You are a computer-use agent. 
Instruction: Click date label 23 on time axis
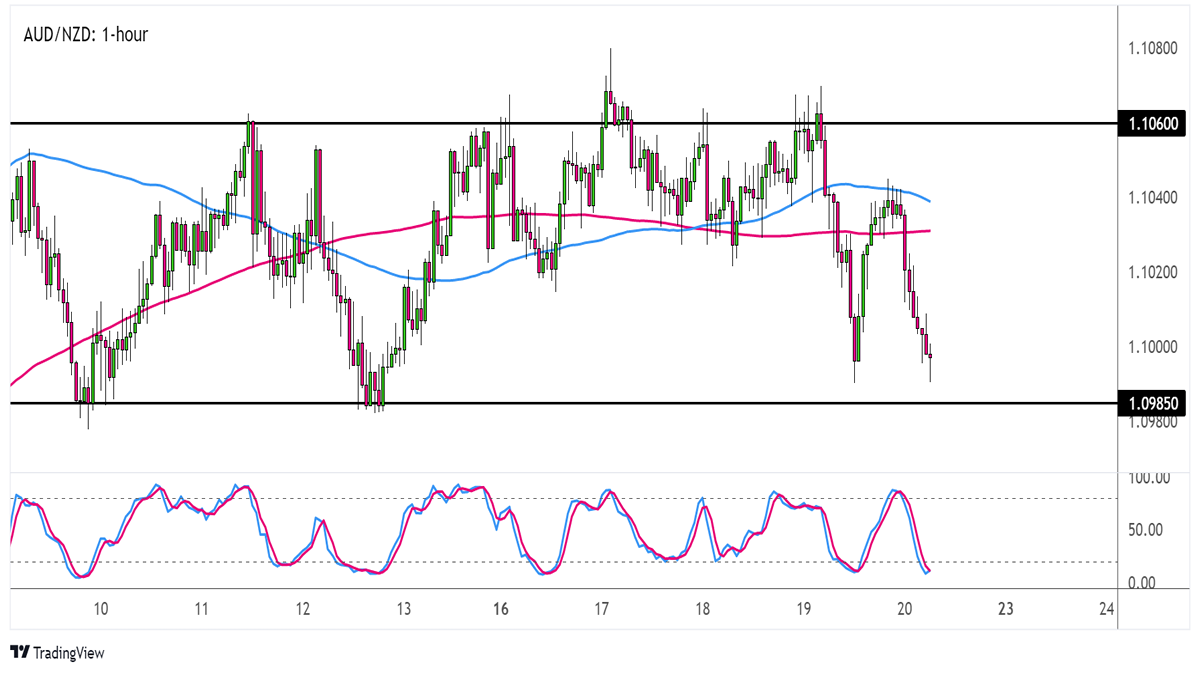(x=1006, y=609)
